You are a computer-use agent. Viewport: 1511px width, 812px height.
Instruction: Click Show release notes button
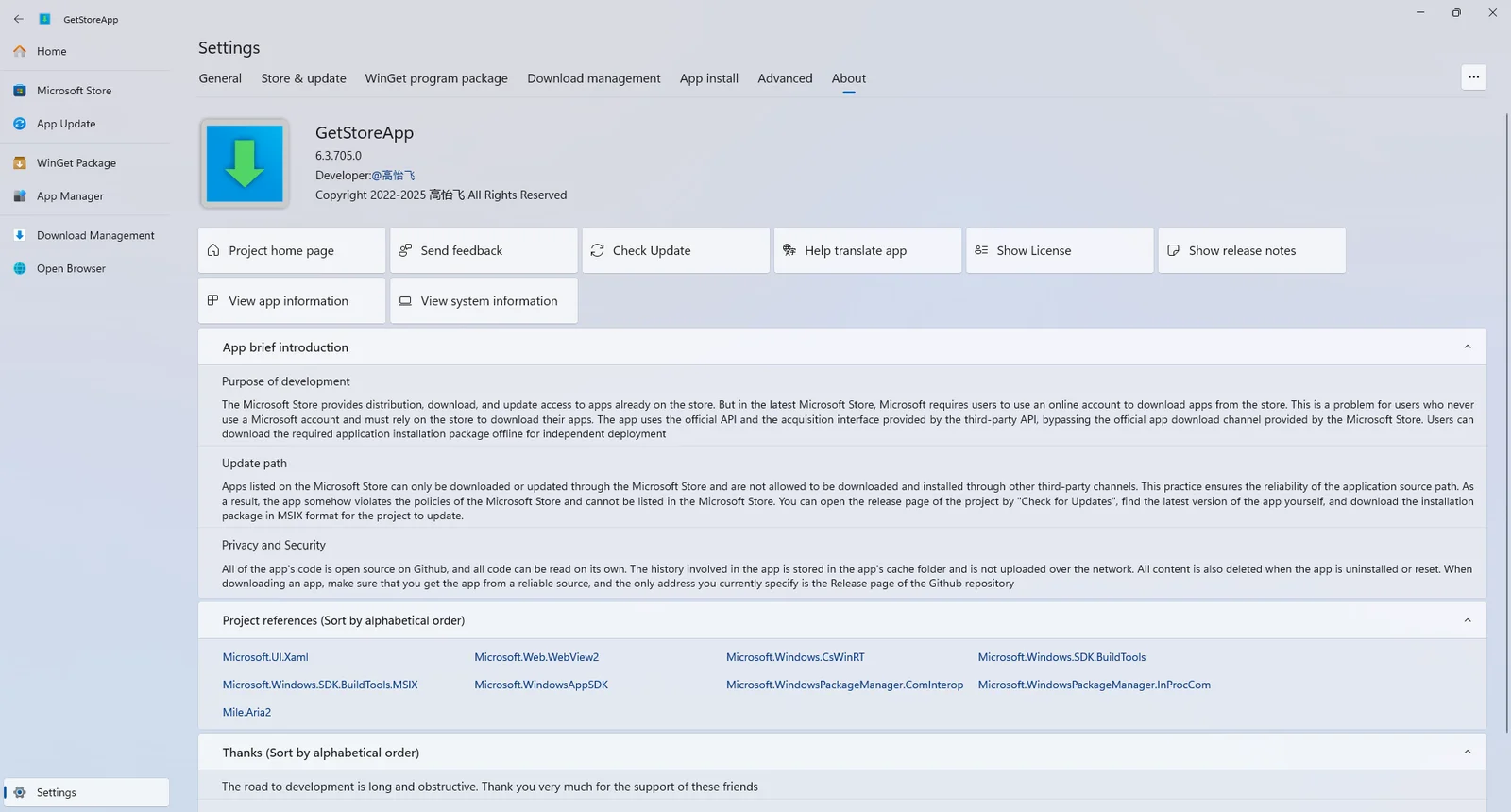[x=1252, y=250]
